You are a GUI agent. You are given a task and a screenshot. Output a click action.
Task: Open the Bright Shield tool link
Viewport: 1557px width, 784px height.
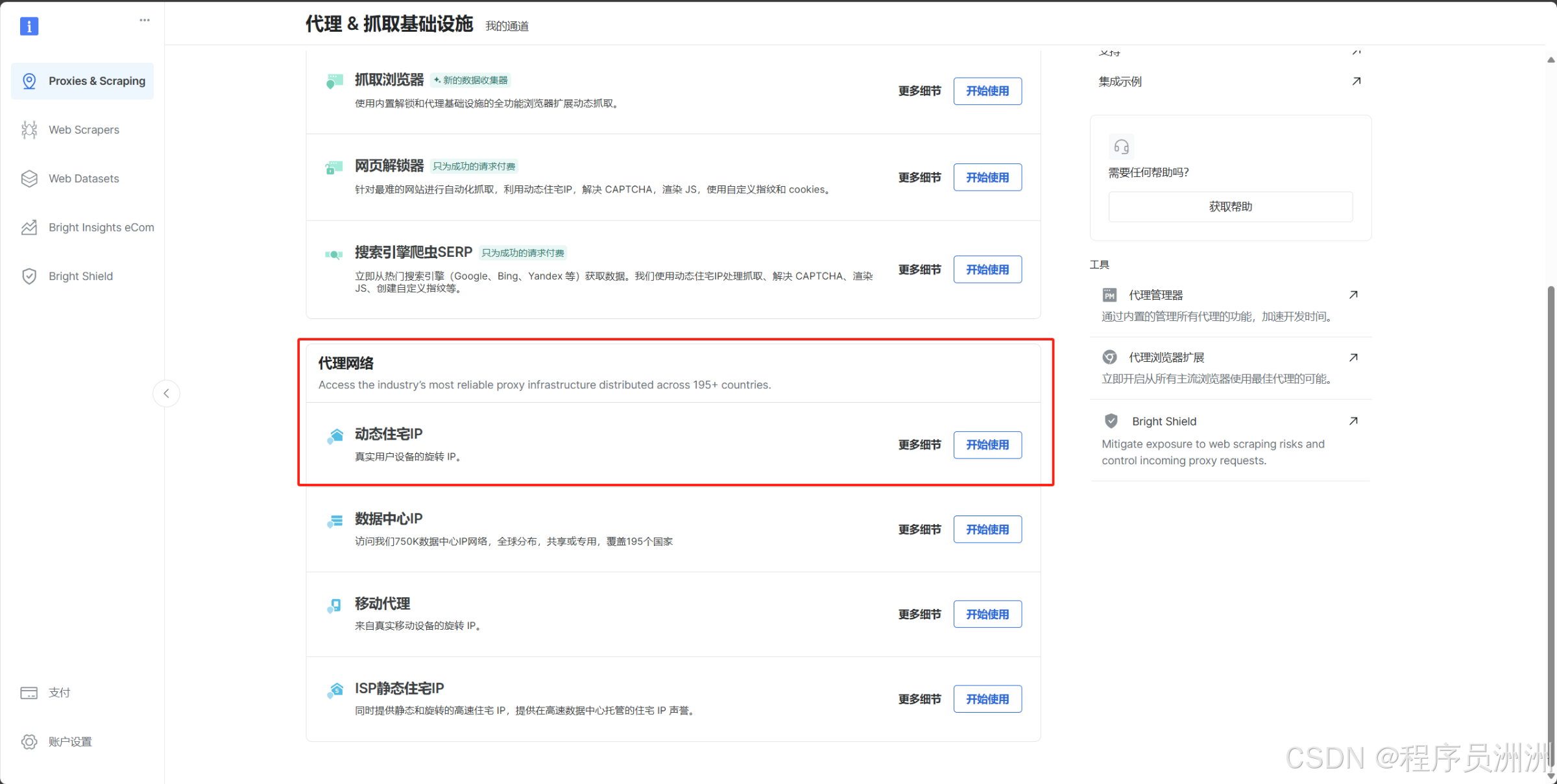1165,422
